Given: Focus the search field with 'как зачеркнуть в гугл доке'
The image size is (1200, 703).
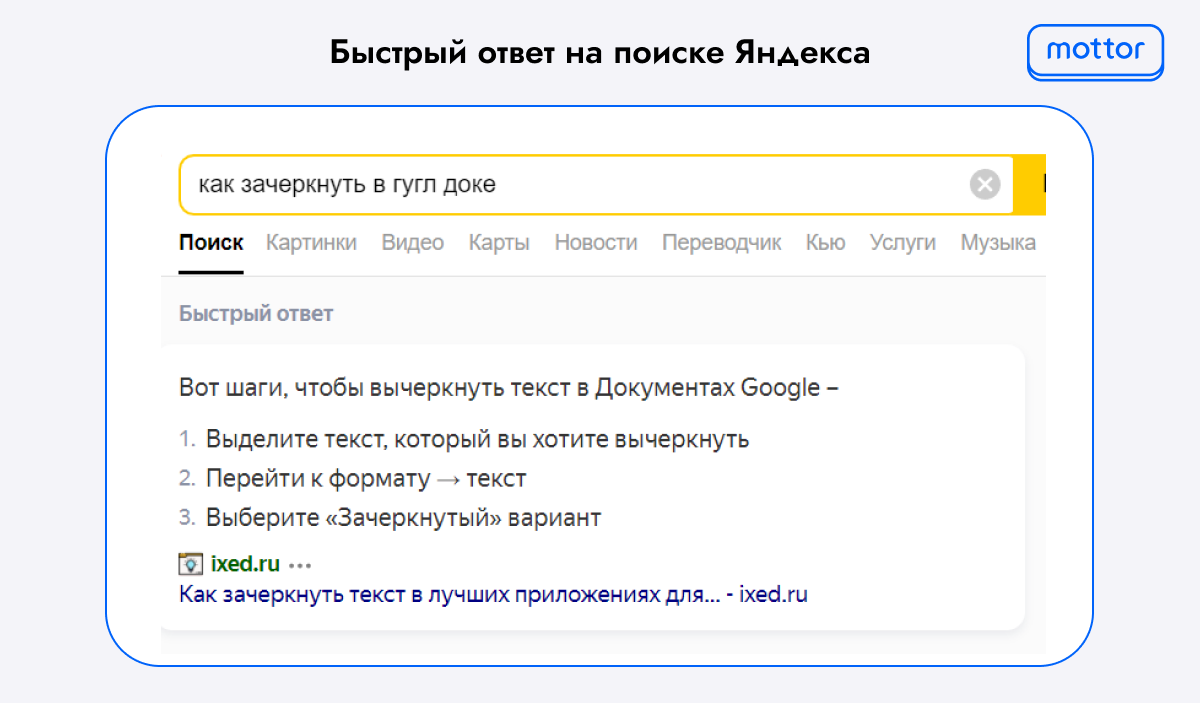Looking at the screenshot, I should (596, 185).
